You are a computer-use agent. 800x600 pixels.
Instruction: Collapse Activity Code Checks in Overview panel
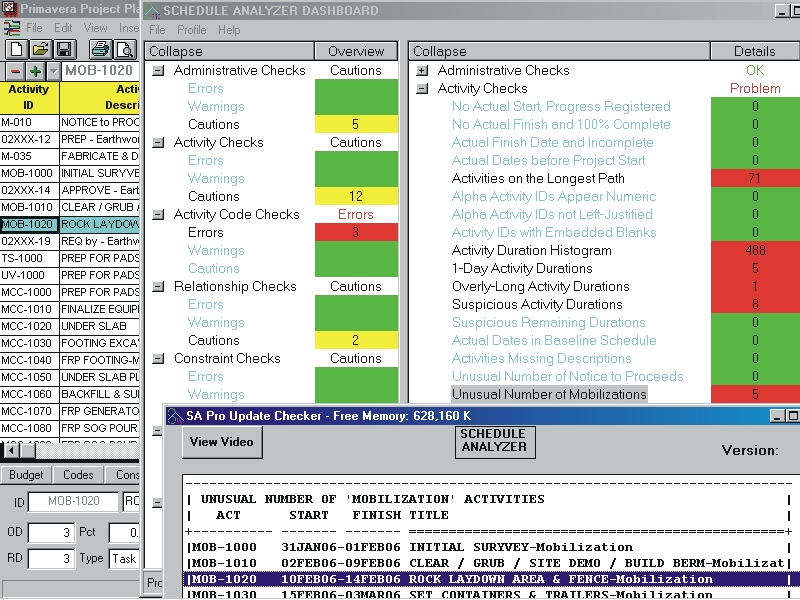159,215
